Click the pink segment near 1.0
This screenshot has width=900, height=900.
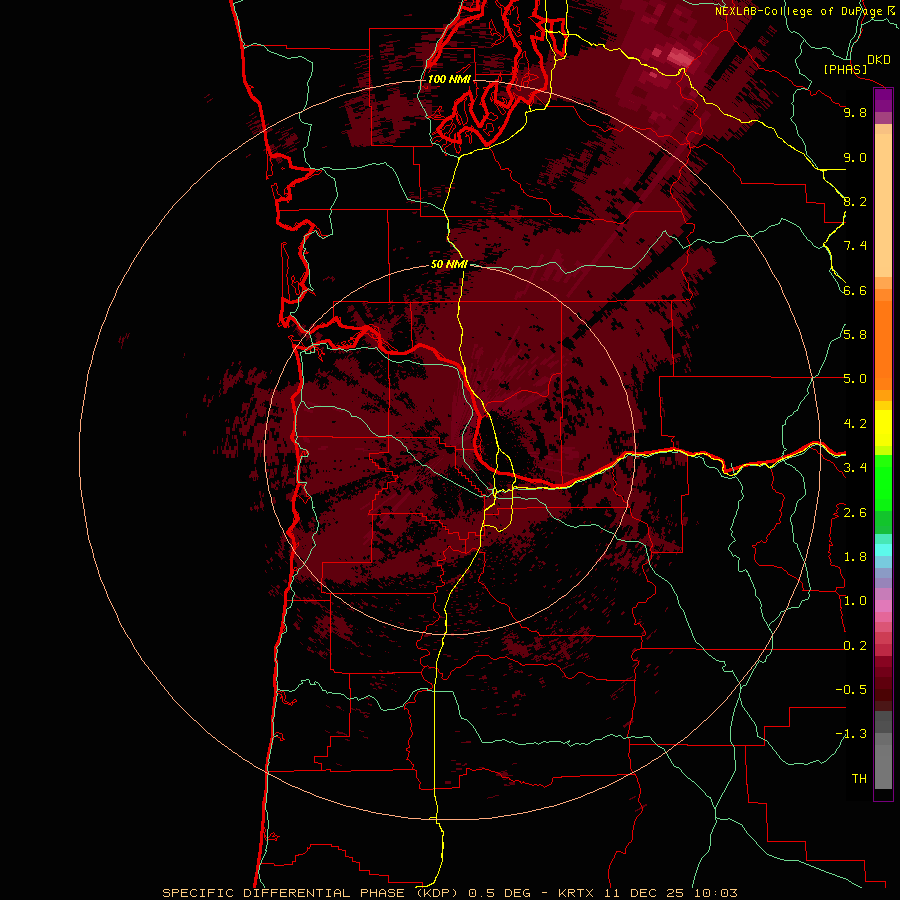pyautogui.click(x=883, y=606)
